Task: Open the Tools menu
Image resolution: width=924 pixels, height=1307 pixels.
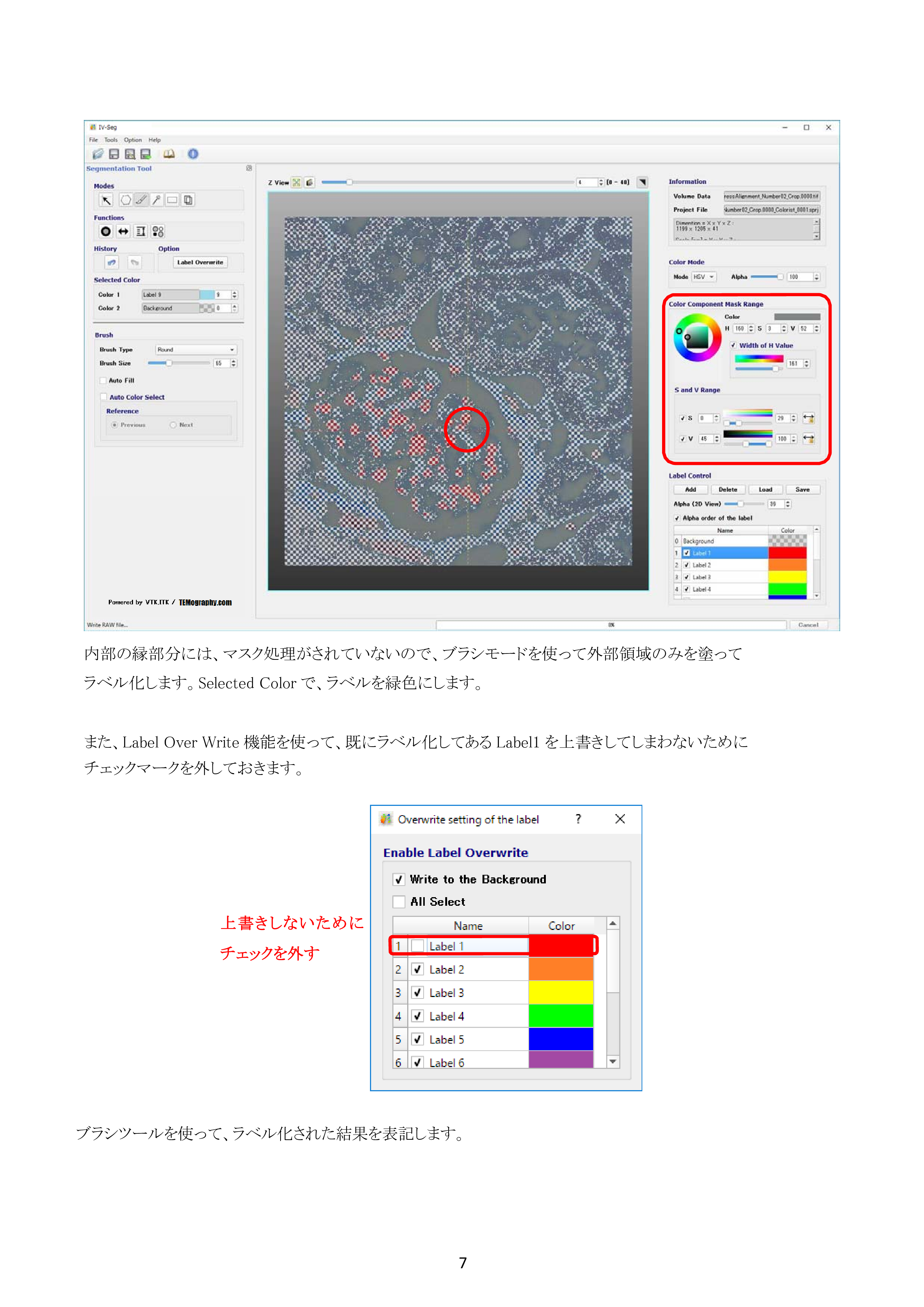Action: tap(110, 139)
